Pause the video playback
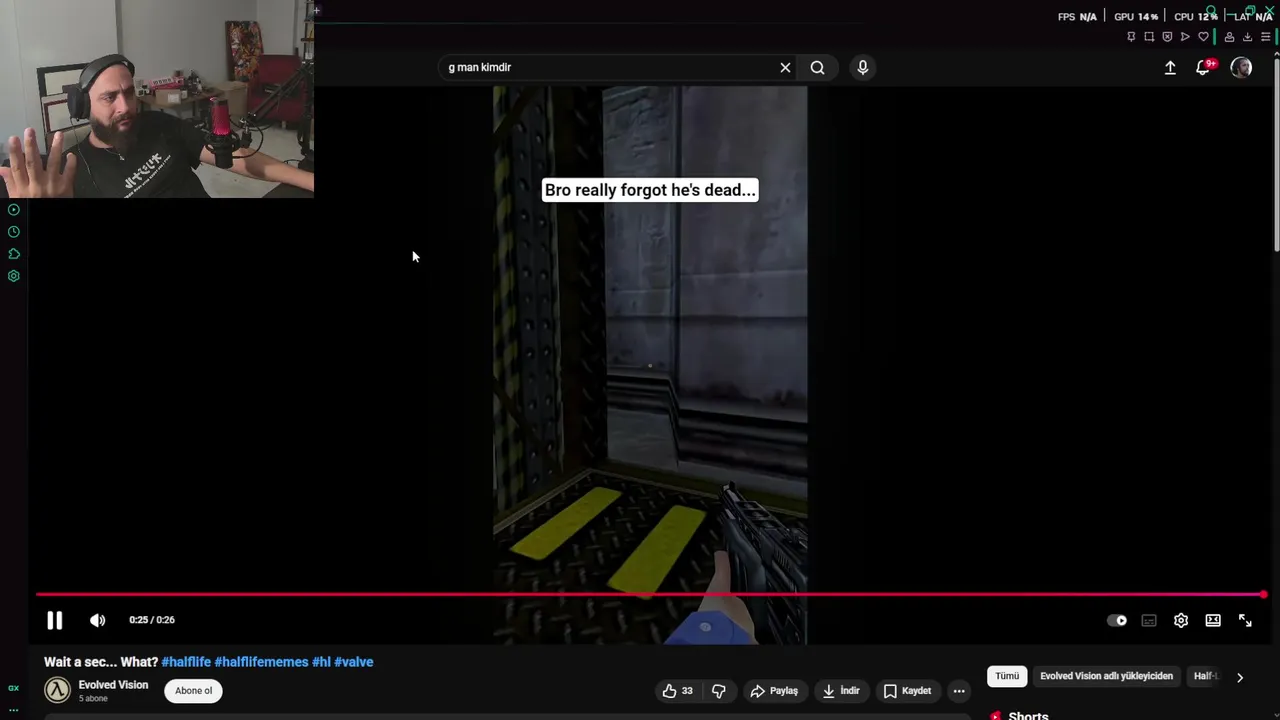Image resolution: width=1280 pixels, height=720 pixels. click(55, 621)
